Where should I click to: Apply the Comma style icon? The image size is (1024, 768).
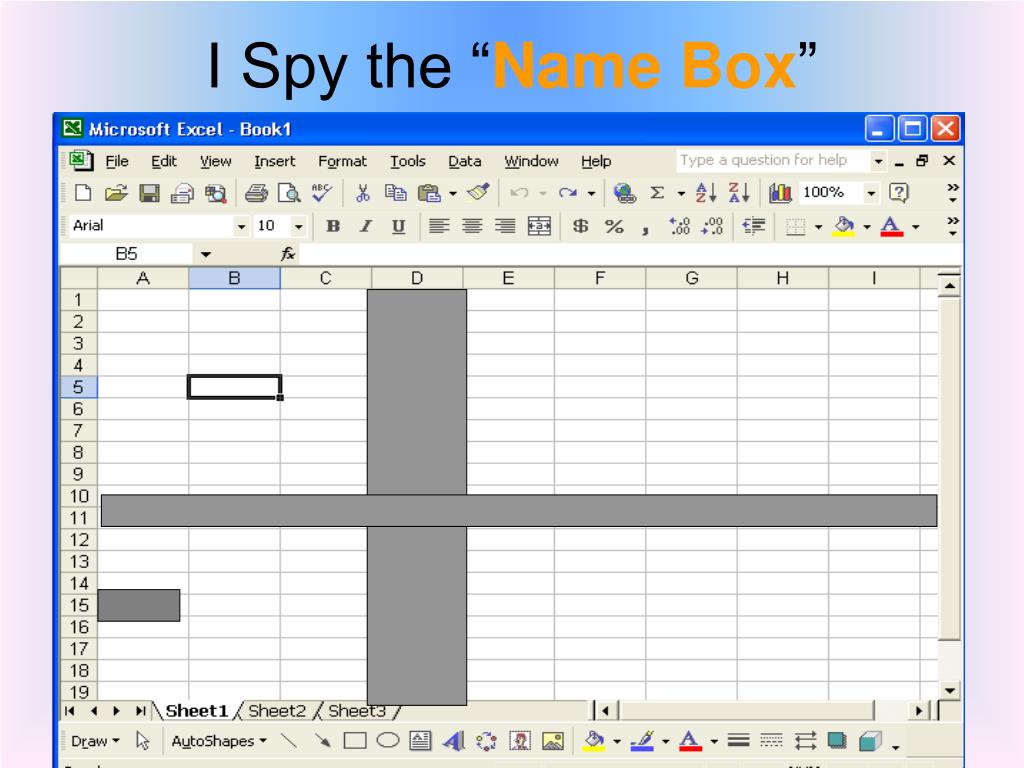click(x=645, y=229)
